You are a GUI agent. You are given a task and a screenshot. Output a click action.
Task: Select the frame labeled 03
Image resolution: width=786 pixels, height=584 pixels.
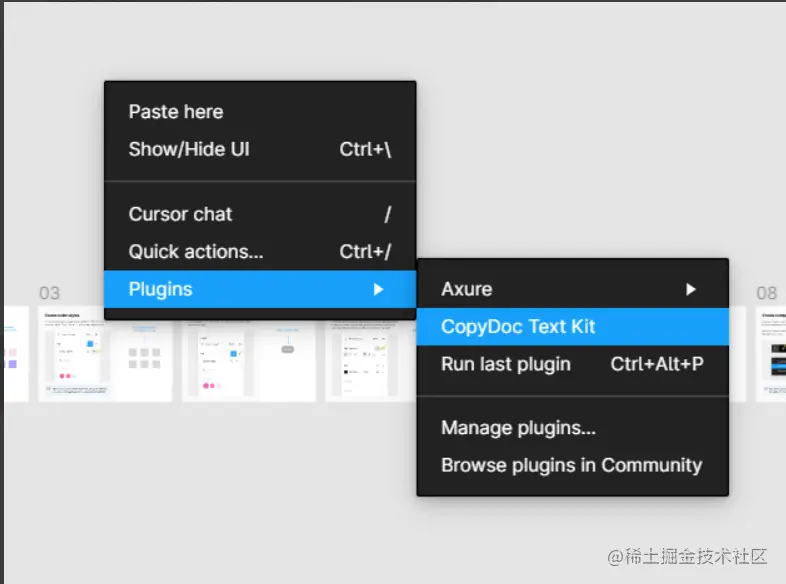point(50,293)
